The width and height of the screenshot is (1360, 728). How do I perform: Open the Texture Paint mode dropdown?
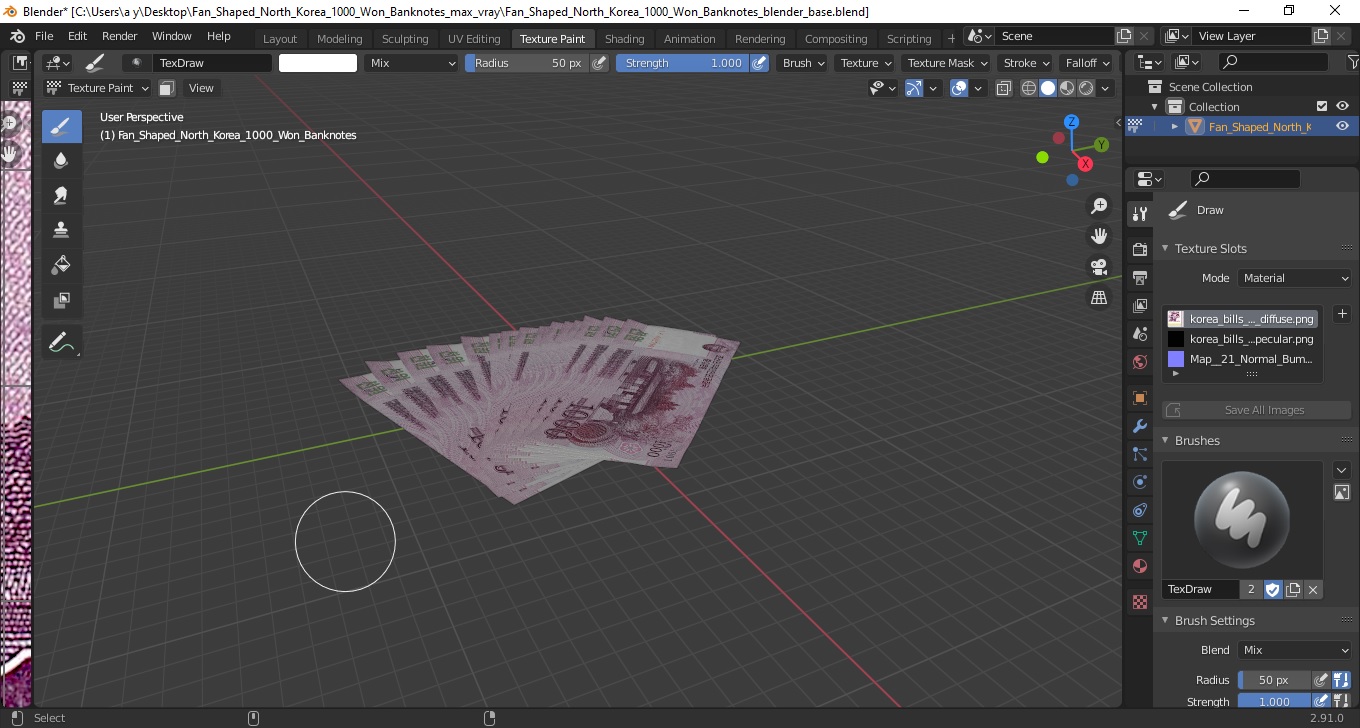coord(97,88)
